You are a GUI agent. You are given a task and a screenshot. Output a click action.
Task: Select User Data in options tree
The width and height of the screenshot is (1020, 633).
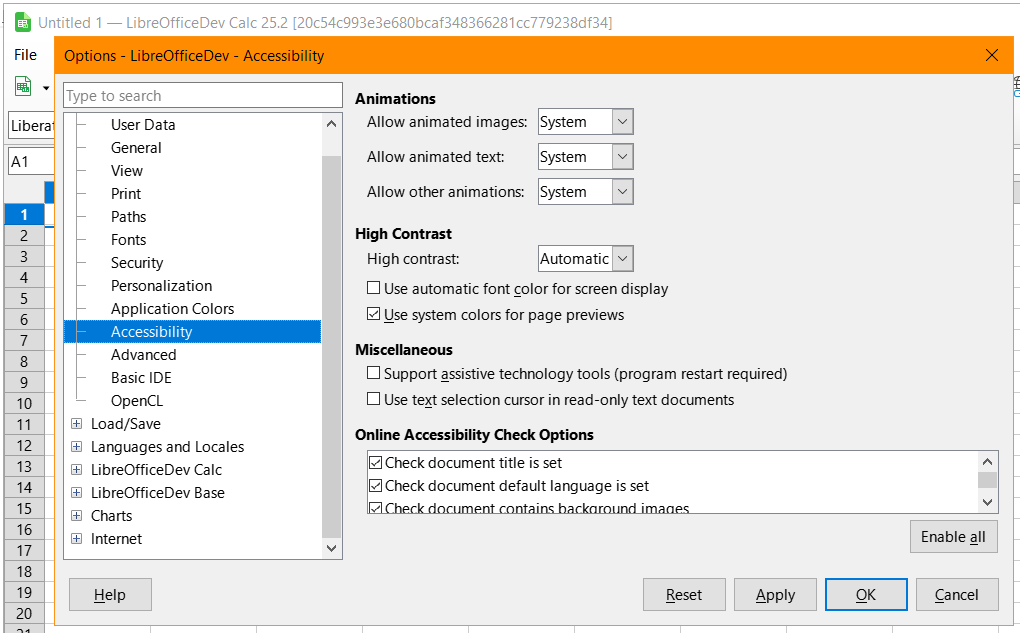click(x=142, y=125)
